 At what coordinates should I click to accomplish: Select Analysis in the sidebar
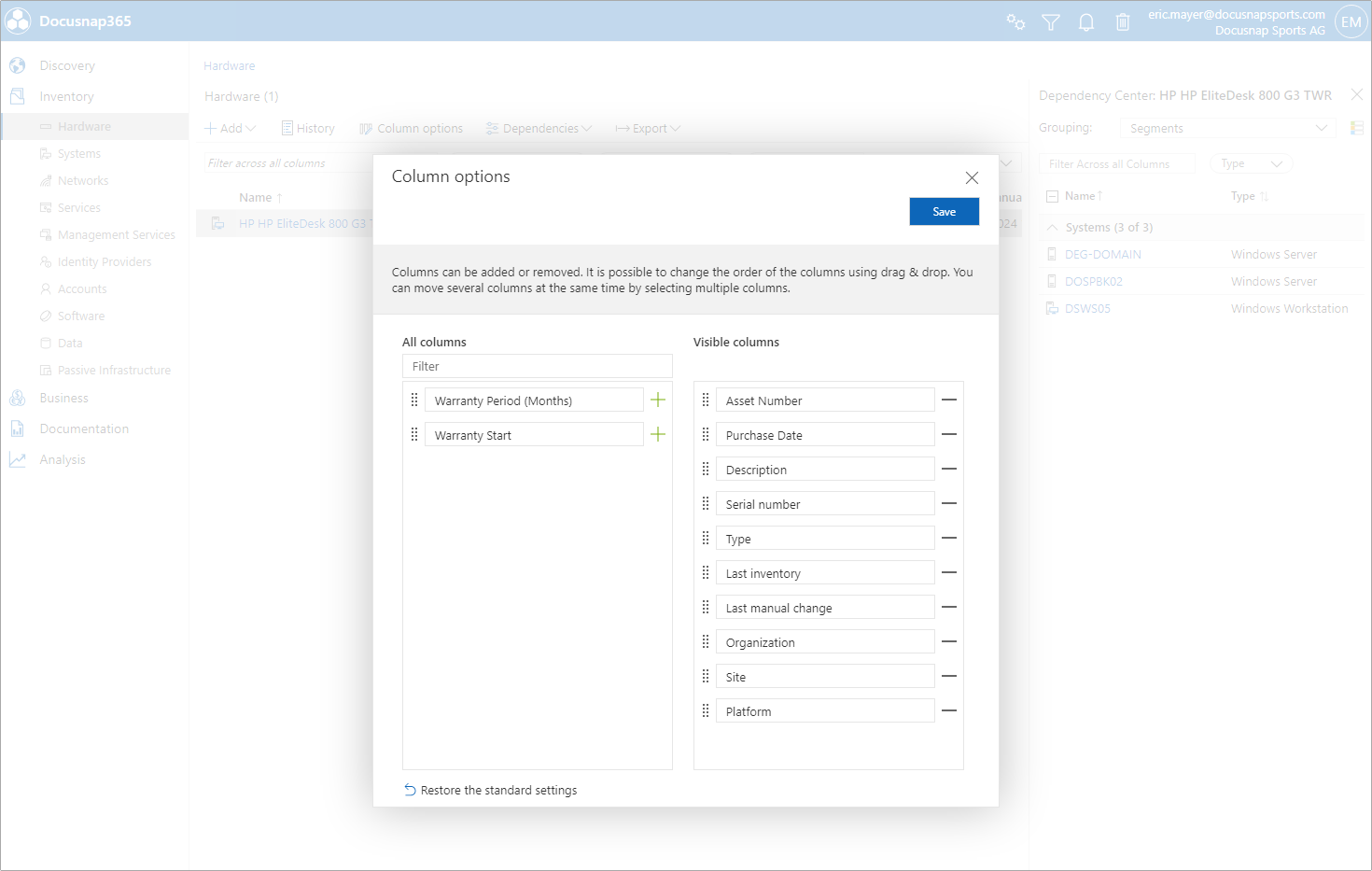pos(62,459)
